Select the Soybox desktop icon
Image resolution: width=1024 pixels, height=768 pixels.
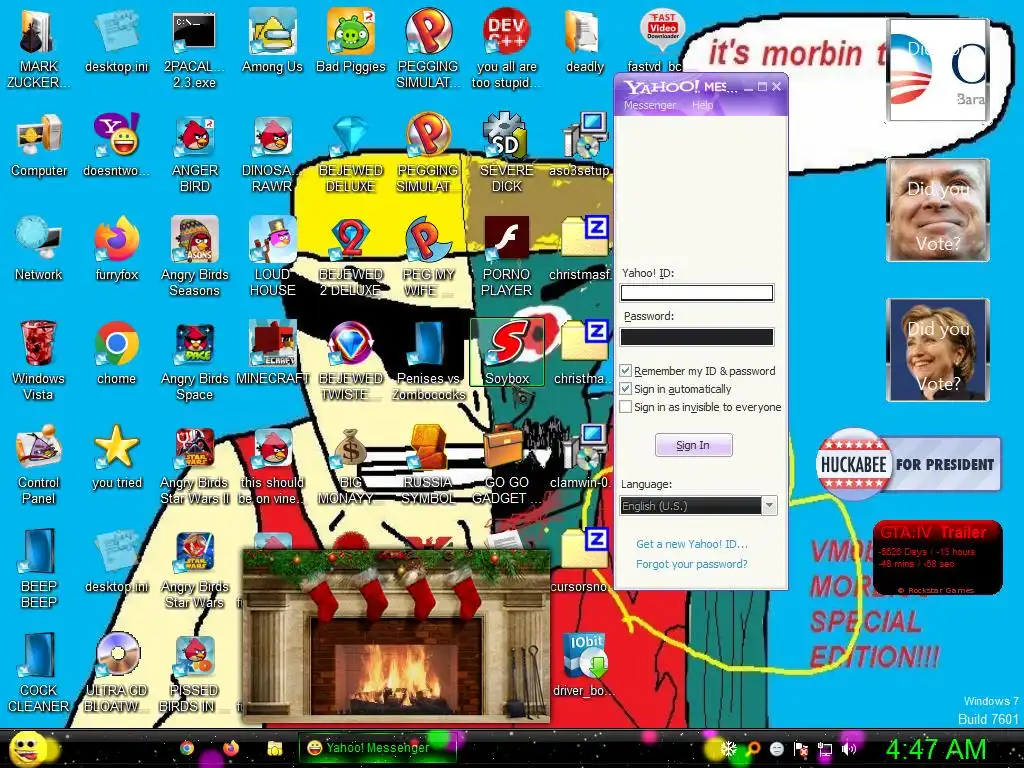pyautogui.click(x=507, y=353)
